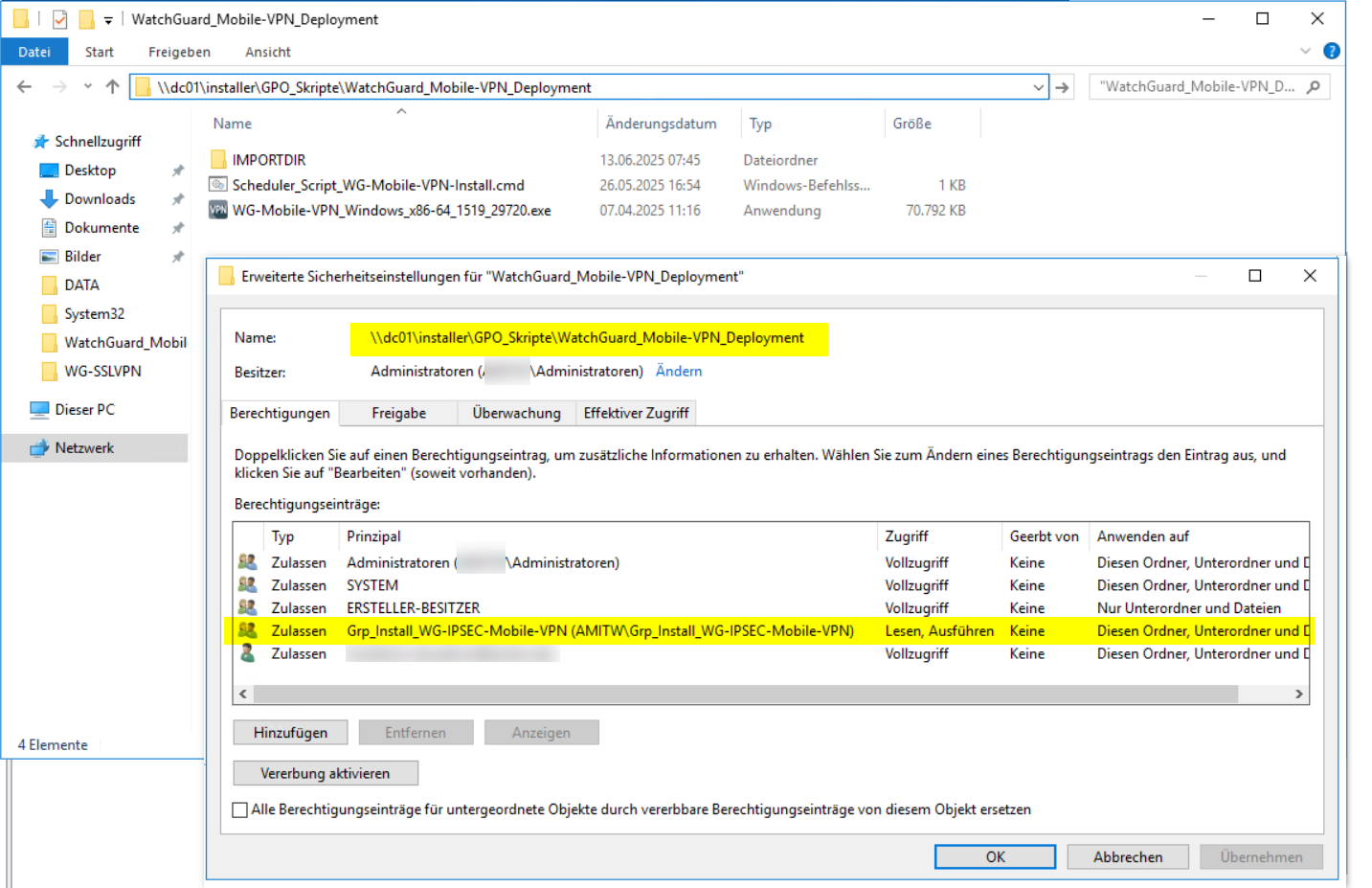Click the Hinzufügen button
Image resolution: width=1372 pixels, height=888 pixels.
point(290,733)
